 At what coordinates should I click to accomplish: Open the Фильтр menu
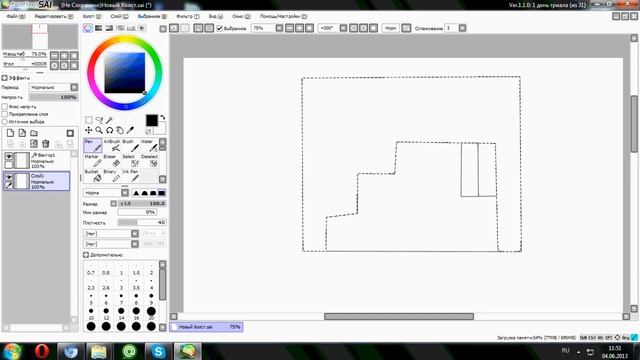tap(188, 17)
